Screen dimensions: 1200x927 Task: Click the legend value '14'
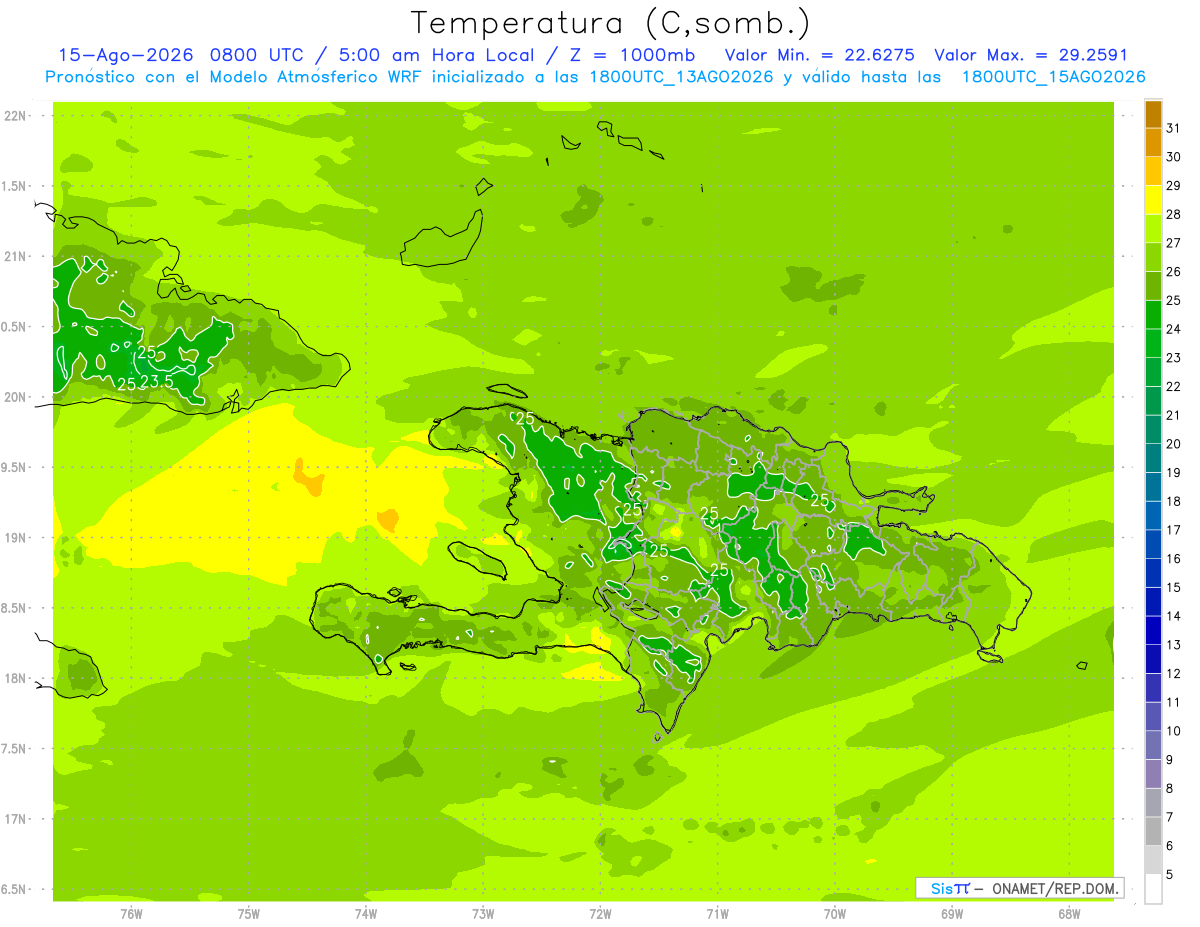(1174, 616)
